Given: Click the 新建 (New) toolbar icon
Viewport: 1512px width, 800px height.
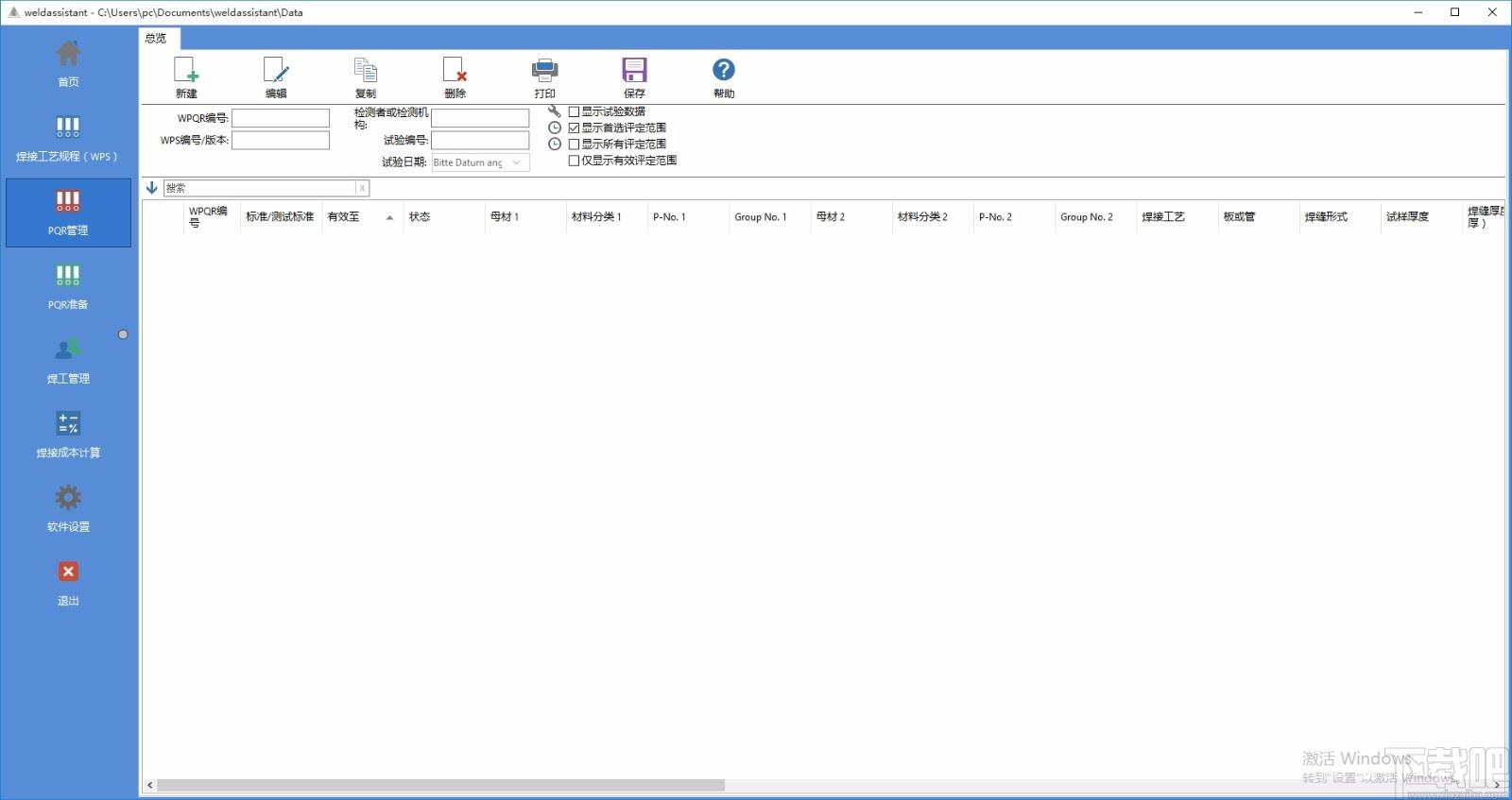Looking at the screenshot, I should pos(186,71).
